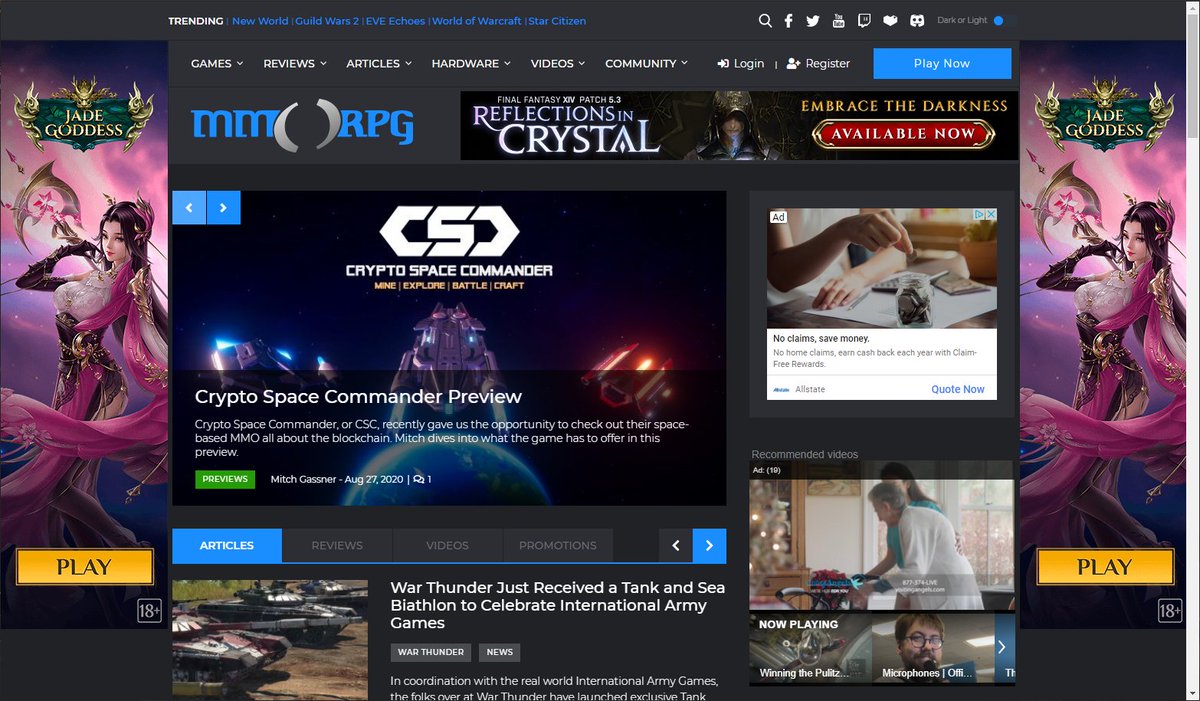Switch to the Reviews tab
The width and height of the screenshot is (1200, 701).
point(337,545)
